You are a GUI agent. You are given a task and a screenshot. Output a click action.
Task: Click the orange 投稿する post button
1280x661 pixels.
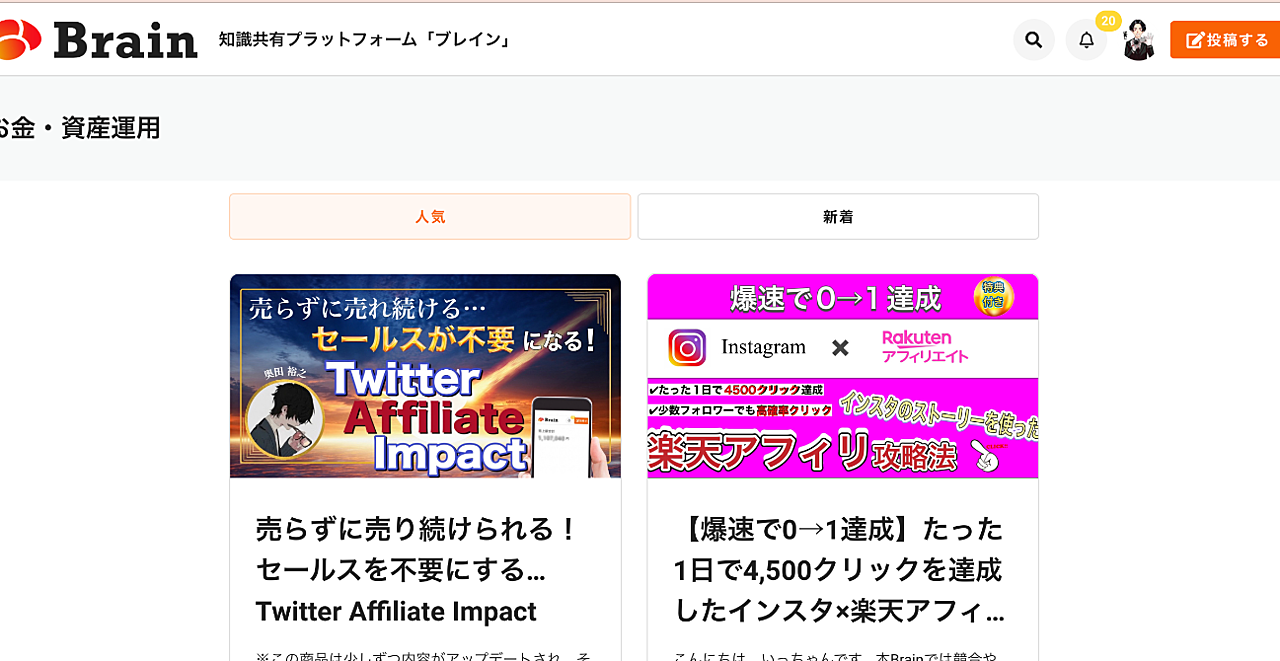(x=1225, y=40)
